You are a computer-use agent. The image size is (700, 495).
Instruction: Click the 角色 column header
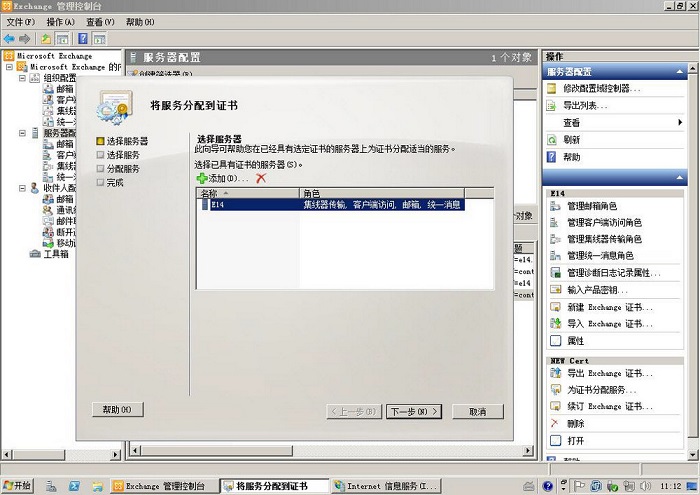point(382,193)
